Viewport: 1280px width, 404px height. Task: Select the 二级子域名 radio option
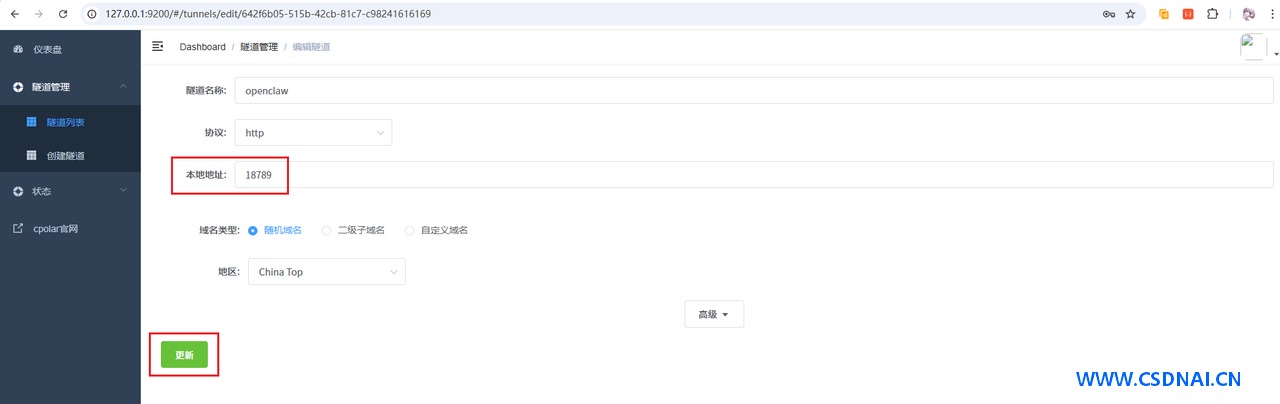pyautogui.click(x=353, y=230)
